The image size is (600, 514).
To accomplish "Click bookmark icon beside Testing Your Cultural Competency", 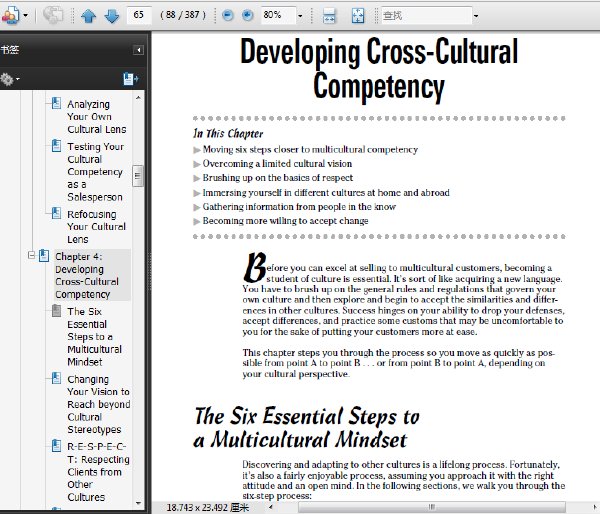I will [56, 145].
